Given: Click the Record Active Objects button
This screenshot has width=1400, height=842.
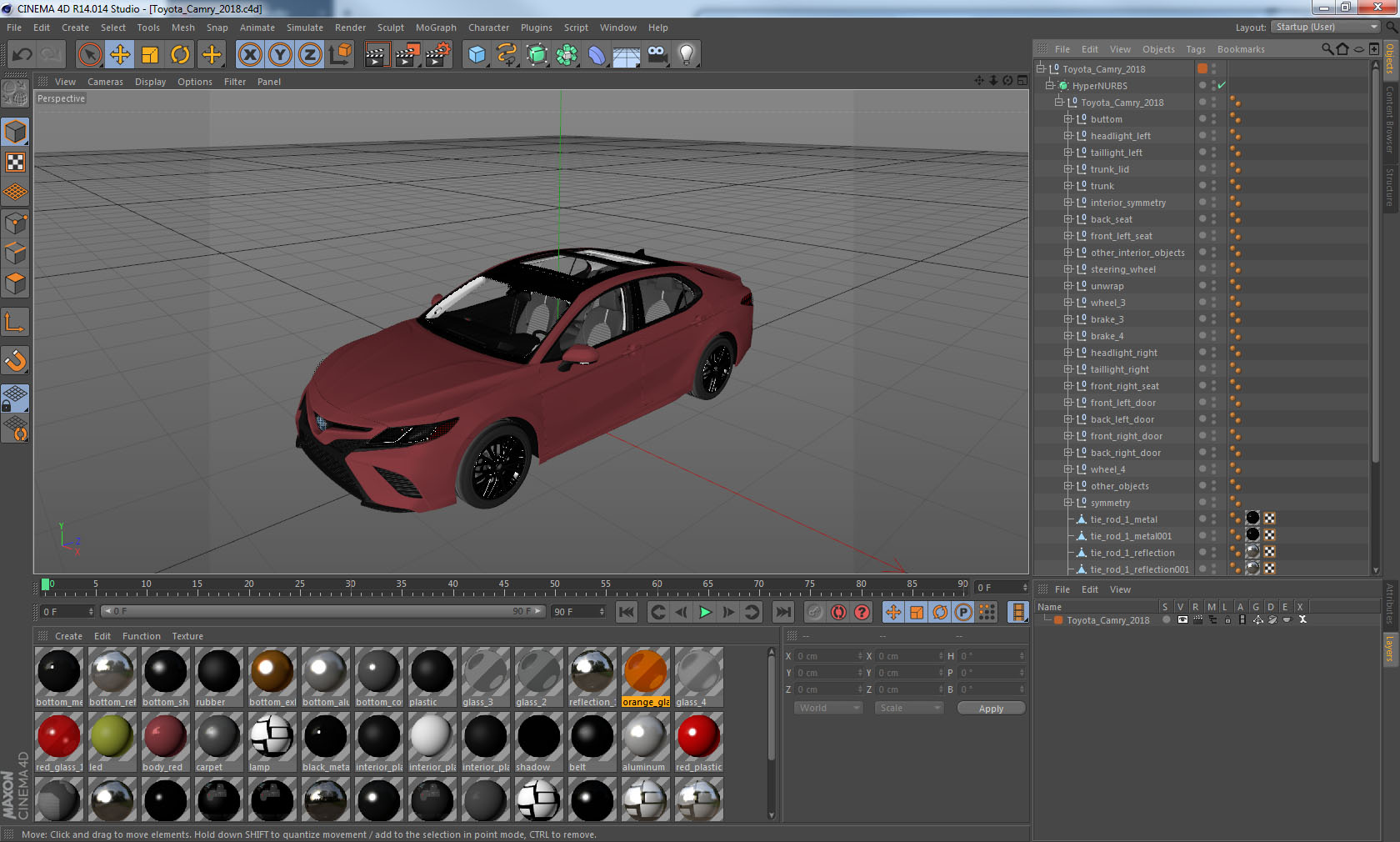Looking at the screenshot, I should pyautogui.click(x=815, y=612).
